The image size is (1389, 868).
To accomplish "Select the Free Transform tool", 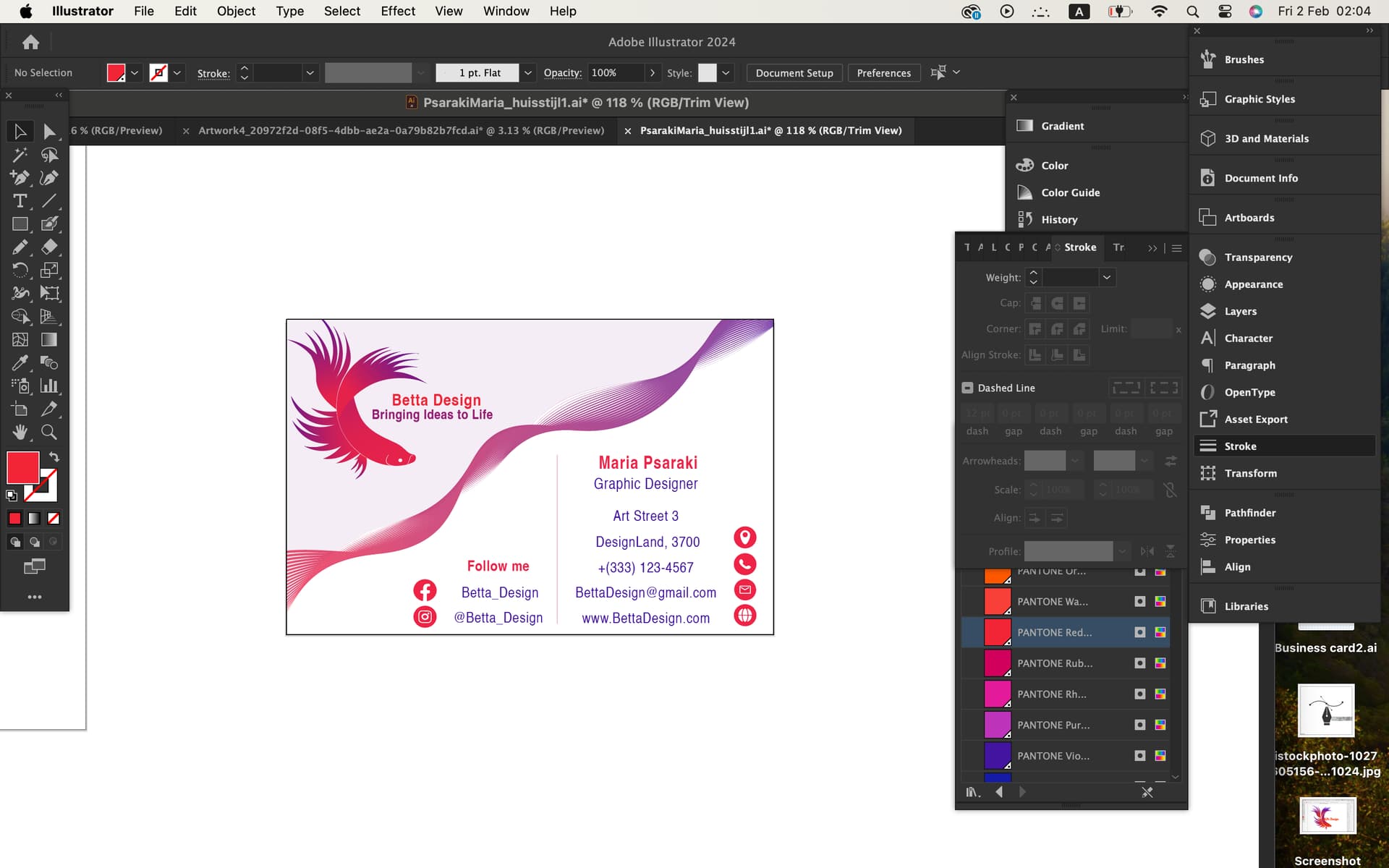I will click(x=49, y=294).
